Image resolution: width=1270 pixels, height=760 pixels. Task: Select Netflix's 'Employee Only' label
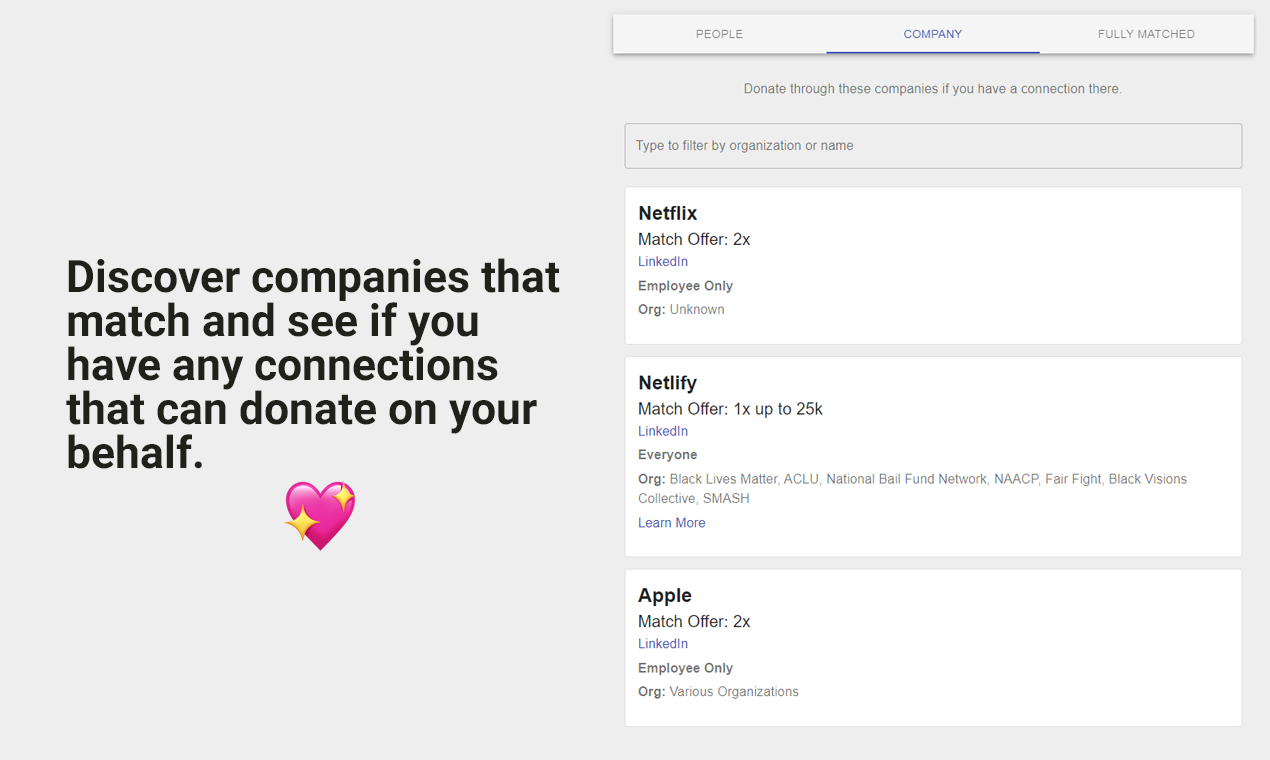coord(686,286)
